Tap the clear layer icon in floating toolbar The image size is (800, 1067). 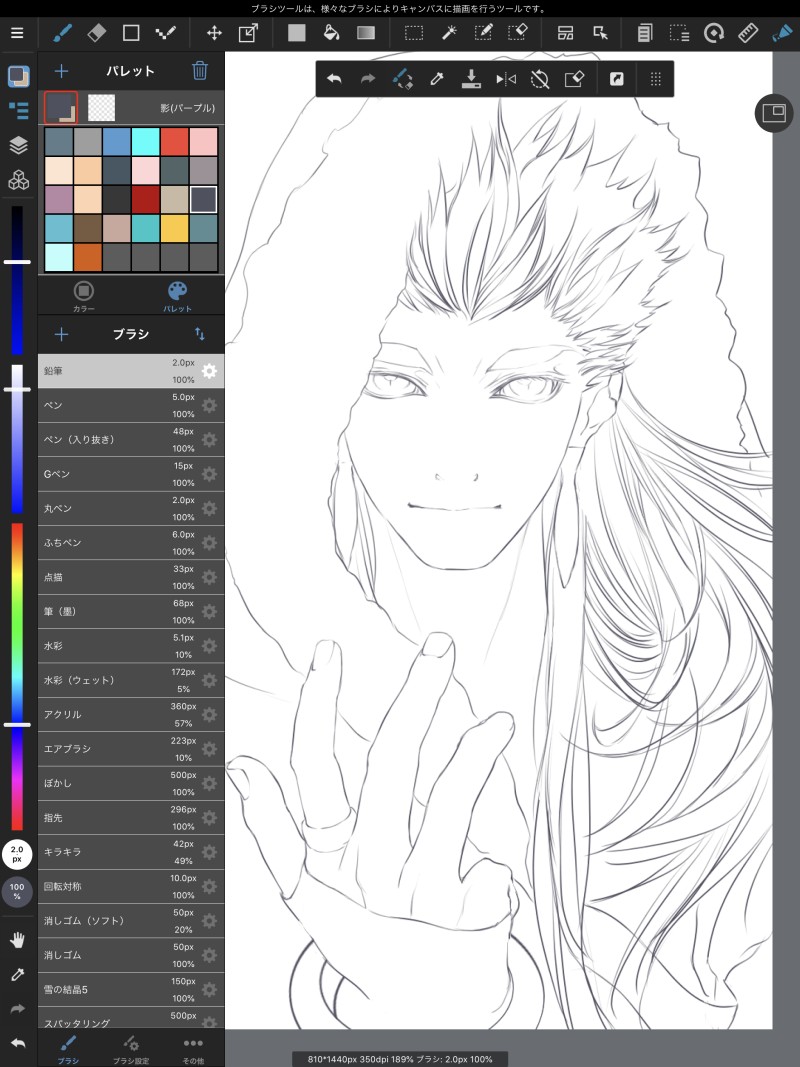[574, 79]
